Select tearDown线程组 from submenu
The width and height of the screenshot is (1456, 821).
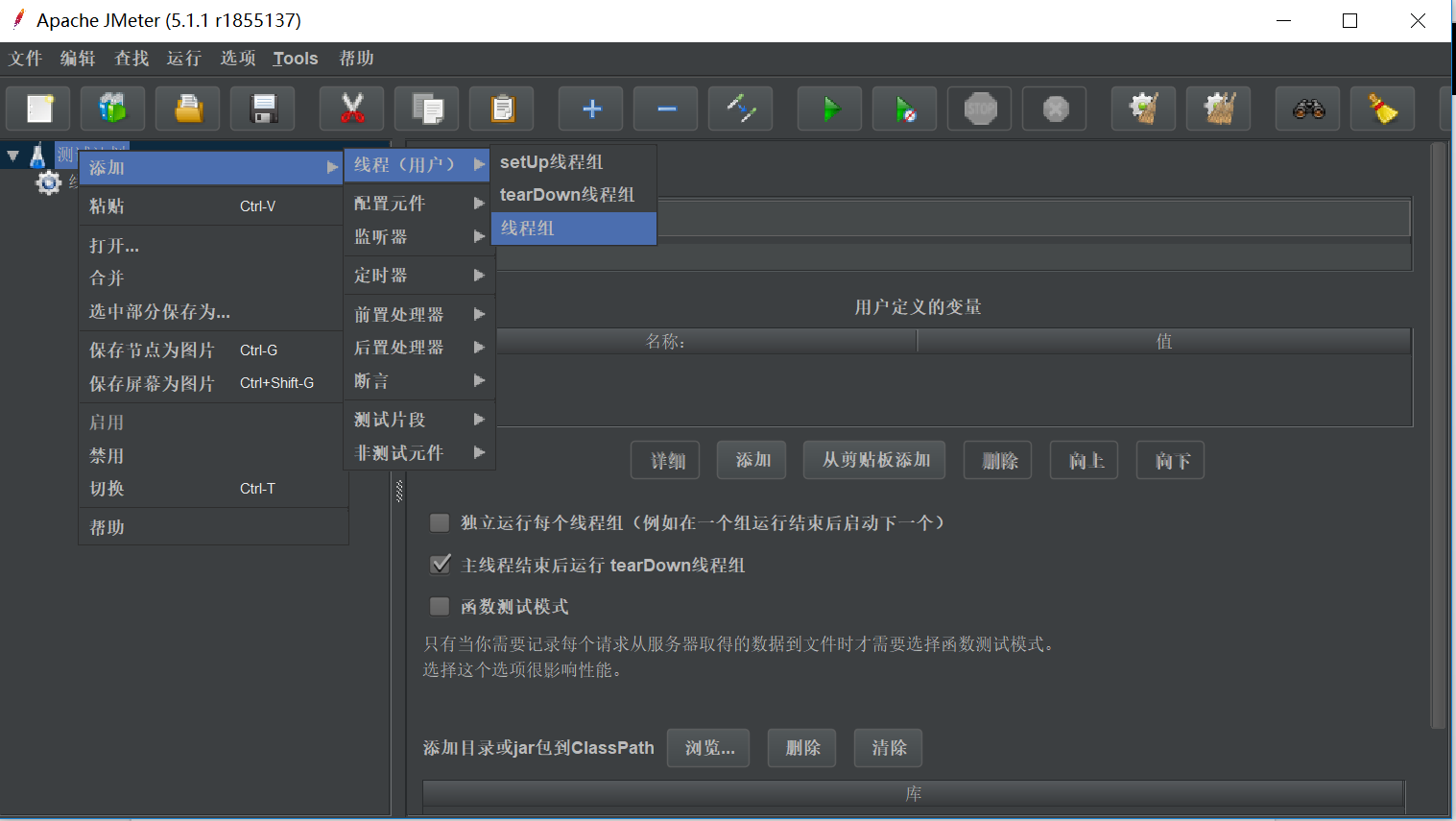(574, 195)
